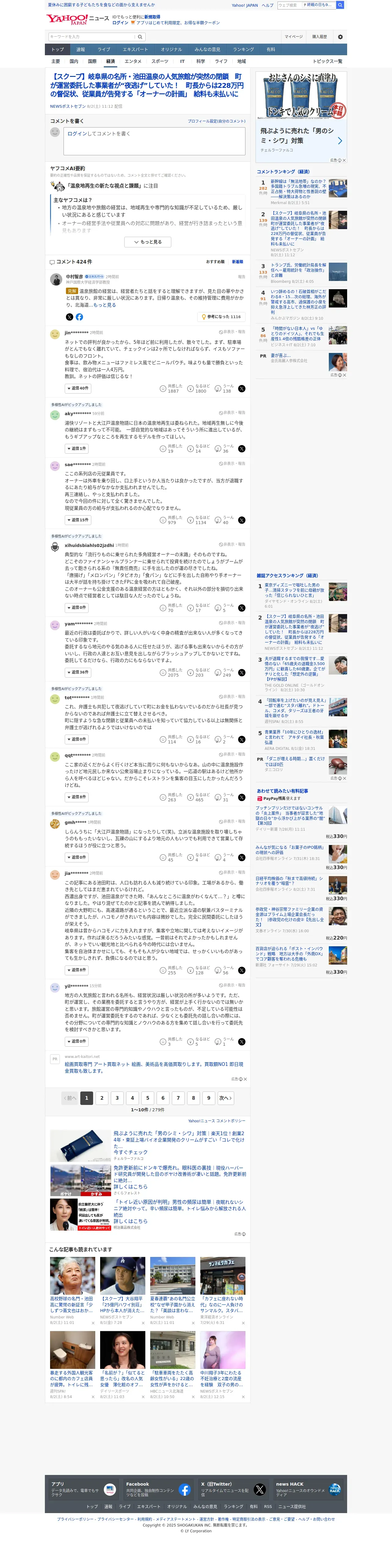Expand もっと見る in AI summary

click(x=147, y=242)
